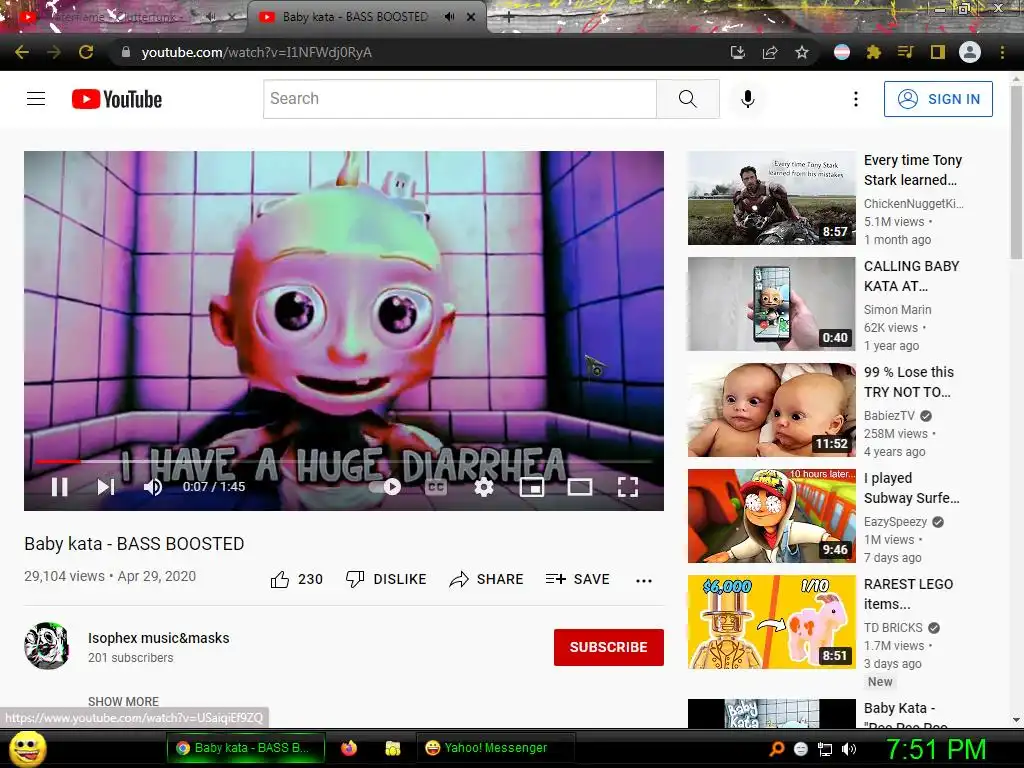This screenshot has height=768, width=1024.
Task: Search by voice with the microphone icon
Action: 748,99
